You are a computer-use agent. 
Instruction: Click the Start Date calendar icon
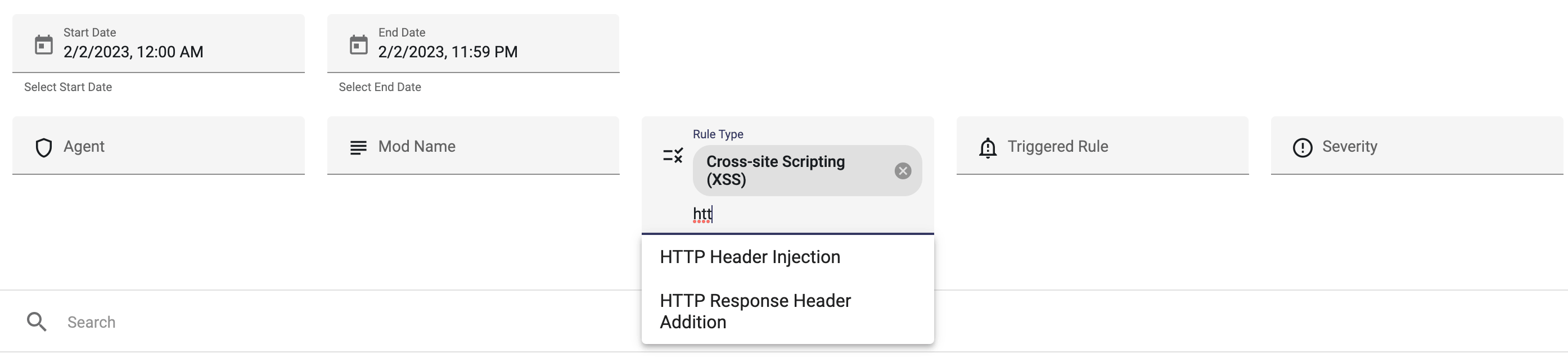[44, 44]
